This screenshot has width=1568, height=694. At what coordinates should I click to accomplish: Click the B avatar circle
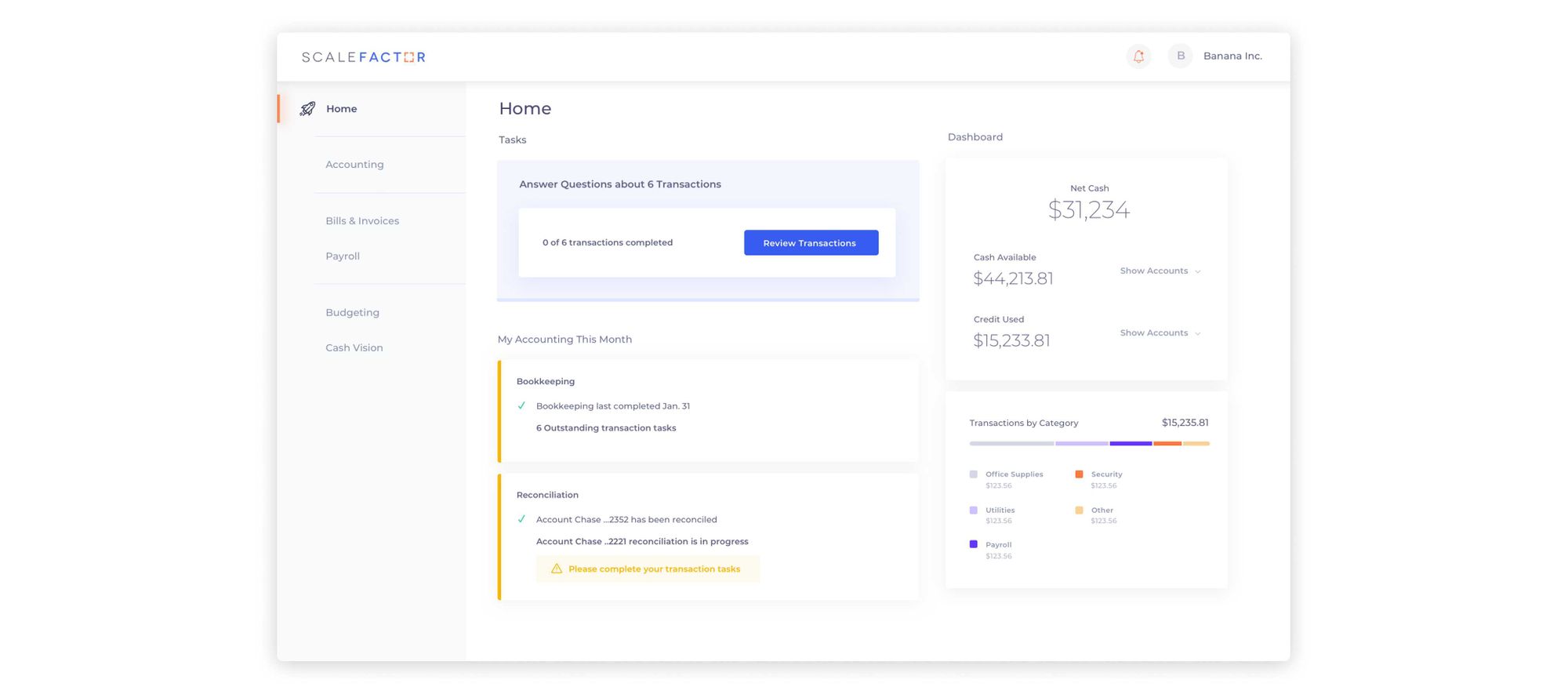click(1180, 56)
